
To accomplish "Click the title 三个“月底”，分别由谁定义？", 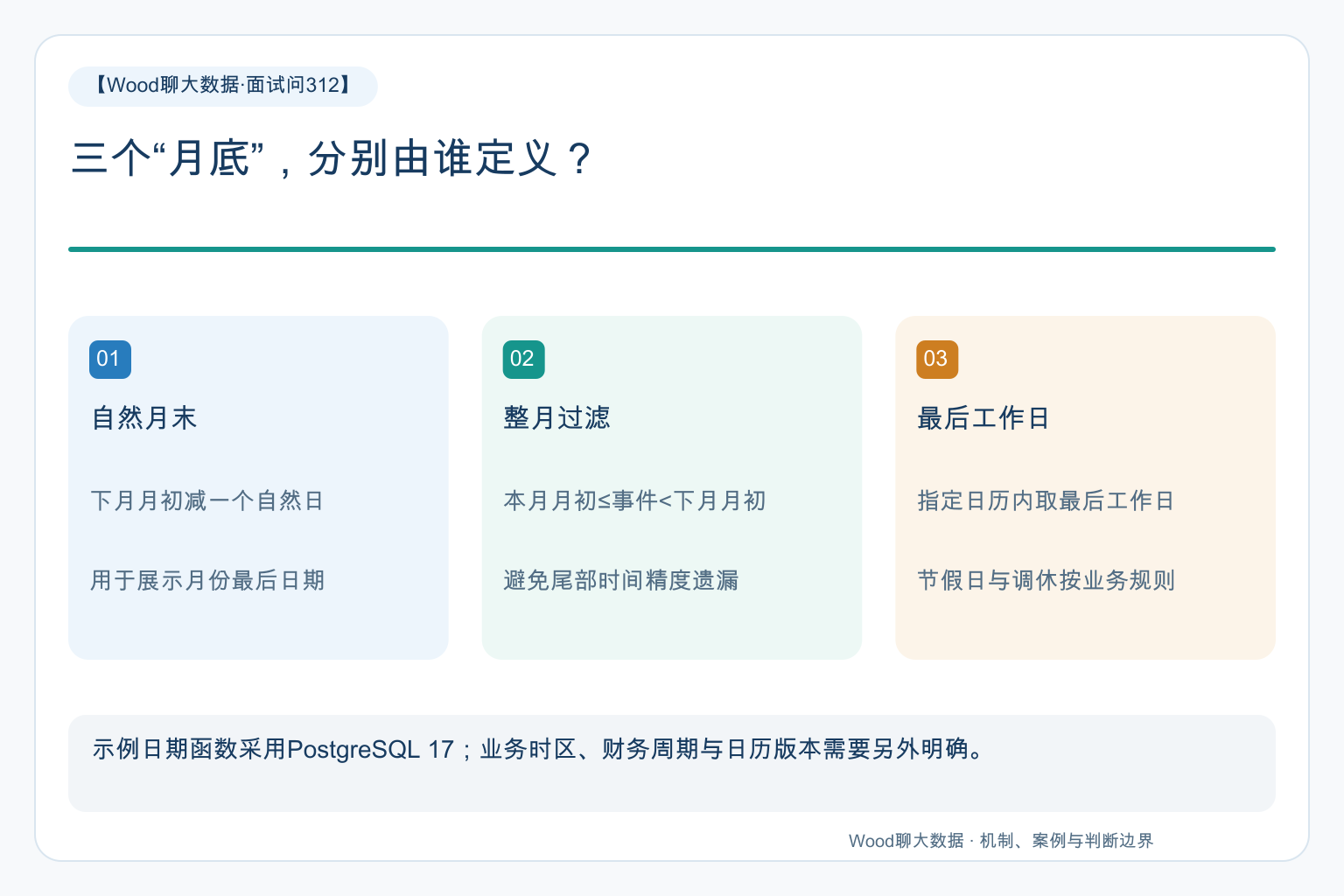I will pyautogui.click(x=332, y=159).
